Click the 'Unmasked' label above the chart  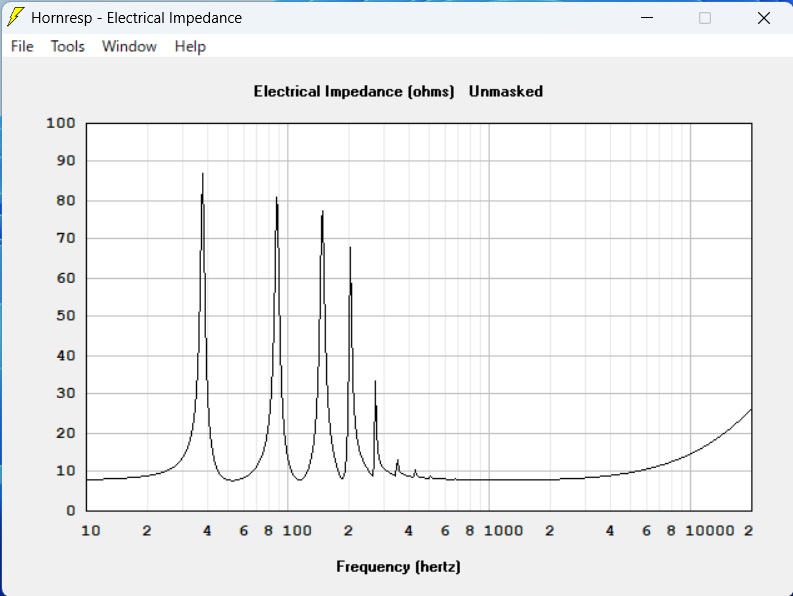(506, 91)
